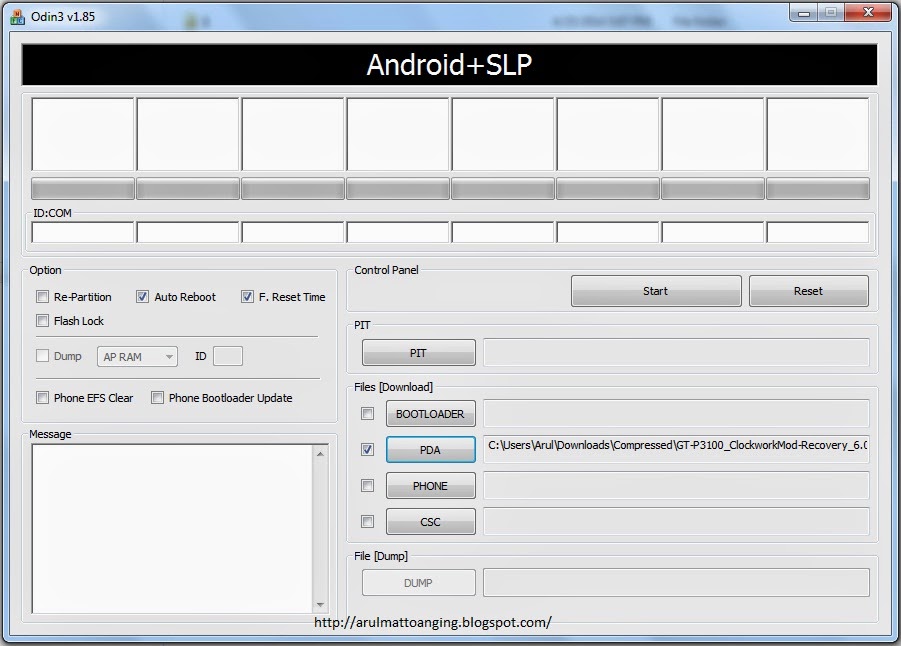
Task: Open the PIT file browser button
Action: [x=418, y=352]
